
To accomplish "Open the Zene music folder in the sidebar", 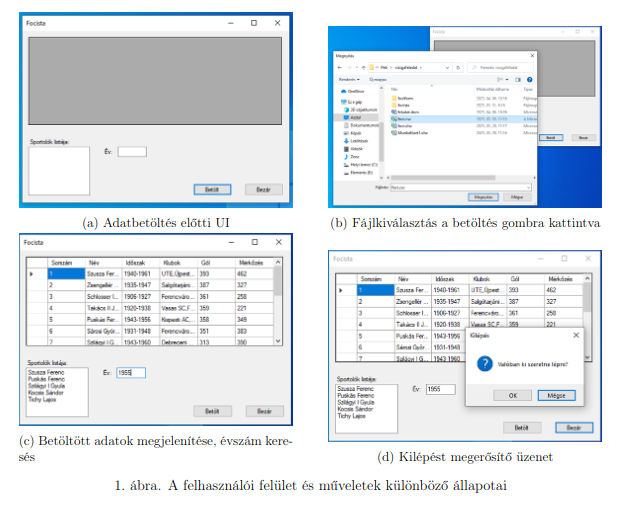I will tap(347, 156).
